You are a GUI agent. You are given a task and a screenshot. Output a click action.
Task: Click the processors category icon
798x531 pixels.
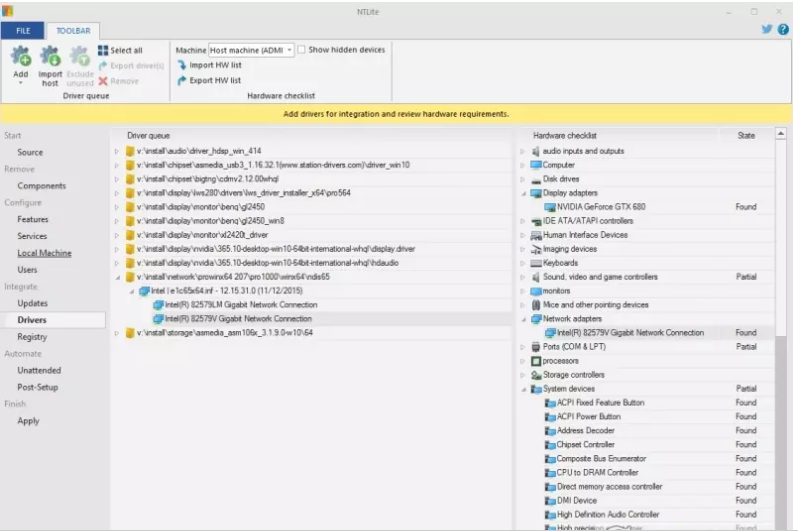tap(536, 361)
